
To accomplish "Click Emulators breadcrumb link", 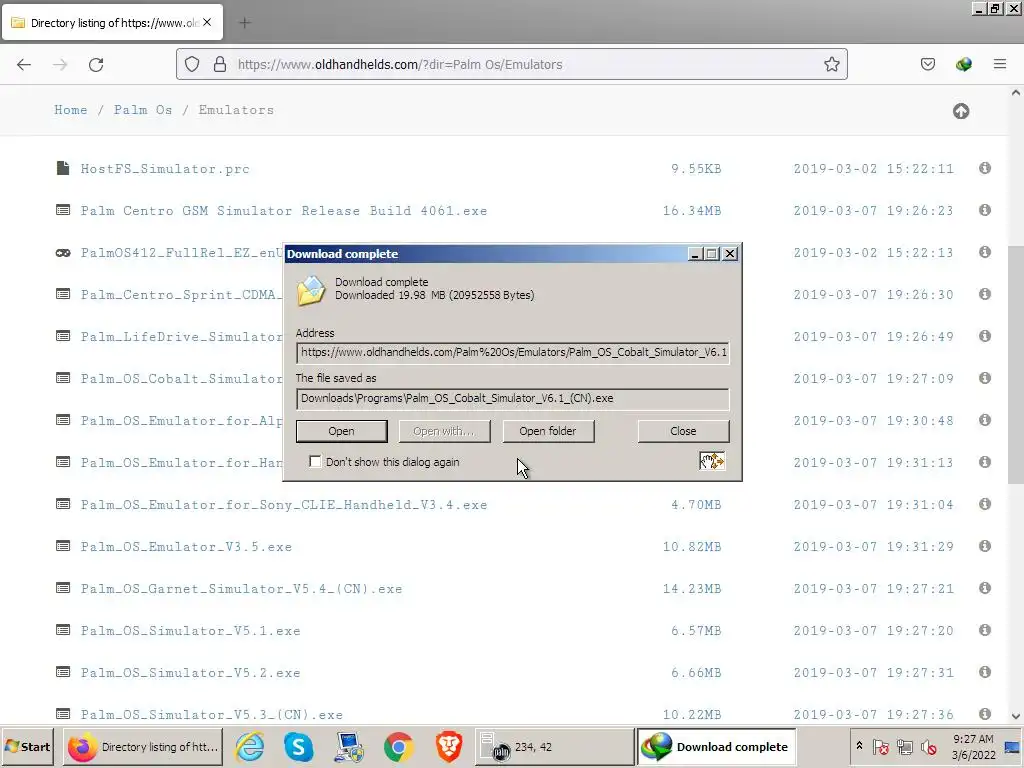I will pos(236,110).
